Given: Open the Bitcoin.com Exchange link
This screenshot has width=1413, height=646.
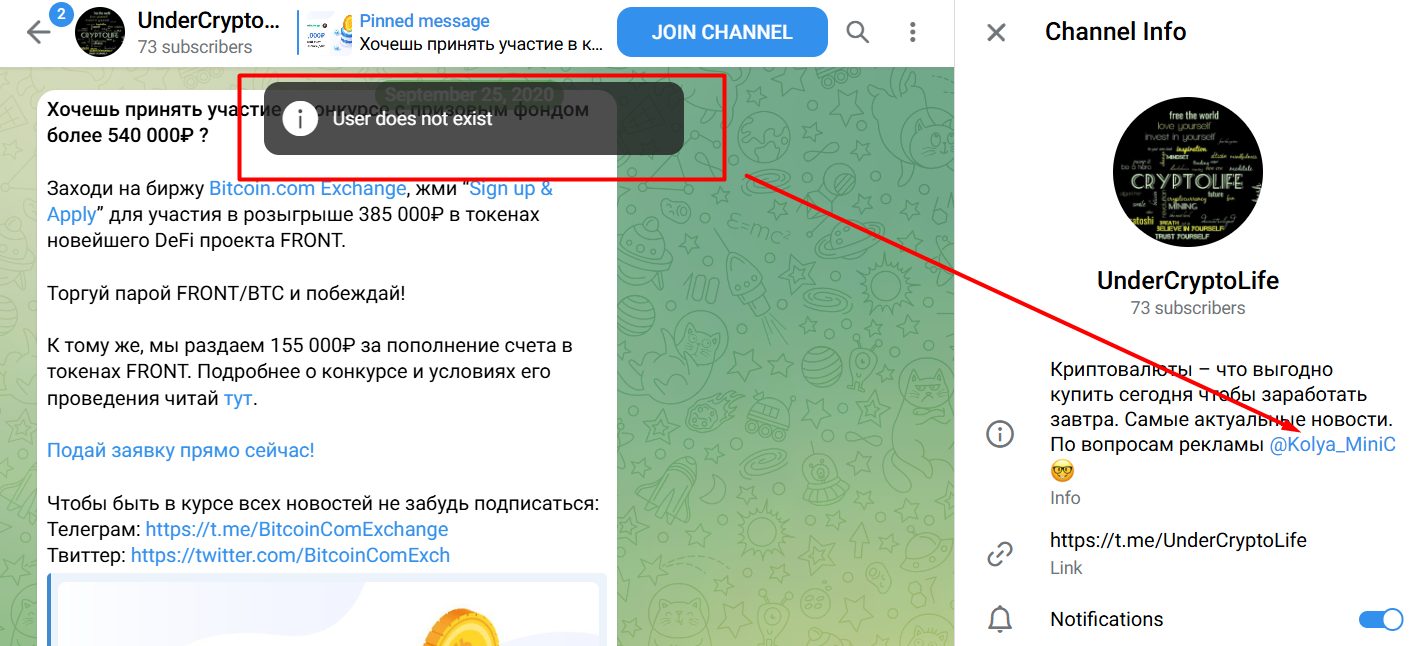Looking at the screenshot, I should [x=309, y=187].
